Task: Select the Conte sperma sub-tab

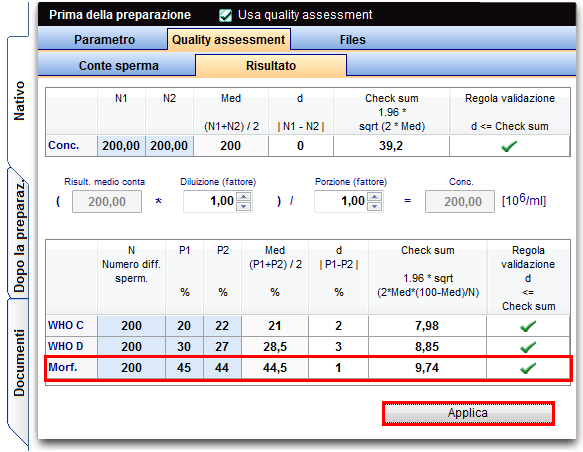Action: 118,65
